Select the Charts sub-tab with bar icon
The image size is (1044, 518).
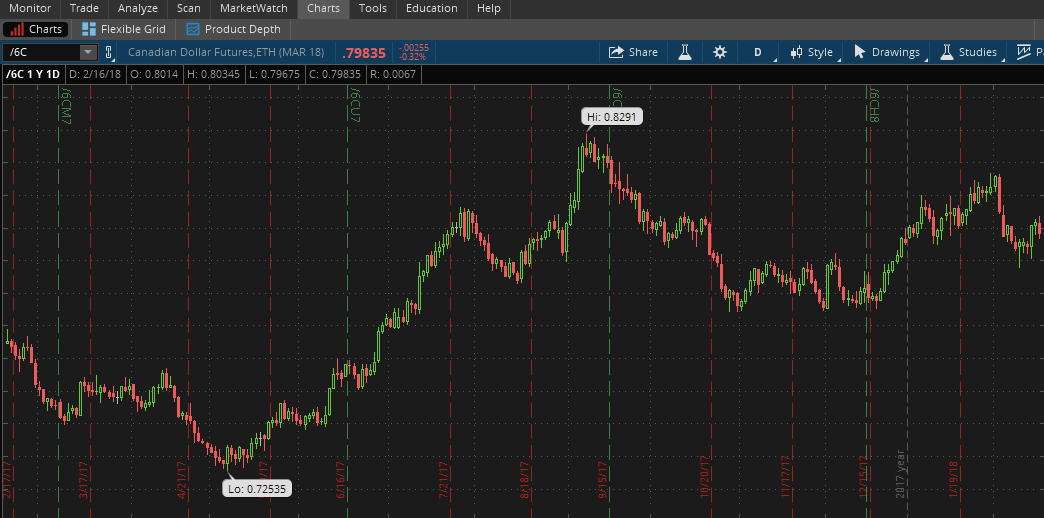point(36,29)
